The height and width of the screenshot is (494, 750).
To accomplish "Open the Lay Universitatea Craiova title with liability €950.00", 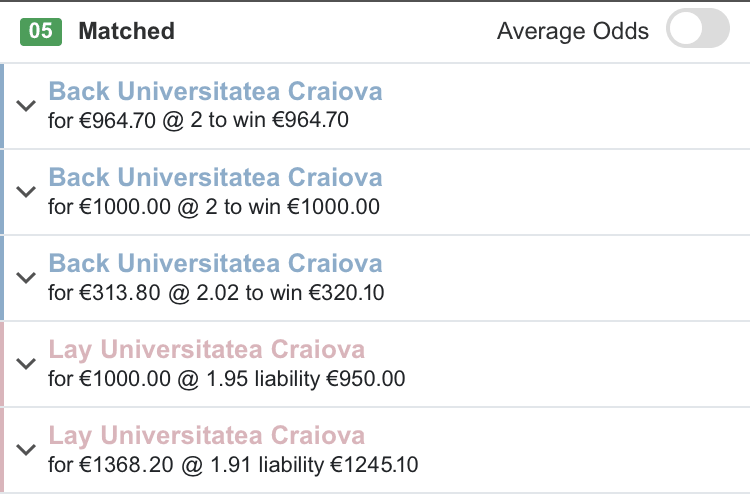I will click(206, 350).
